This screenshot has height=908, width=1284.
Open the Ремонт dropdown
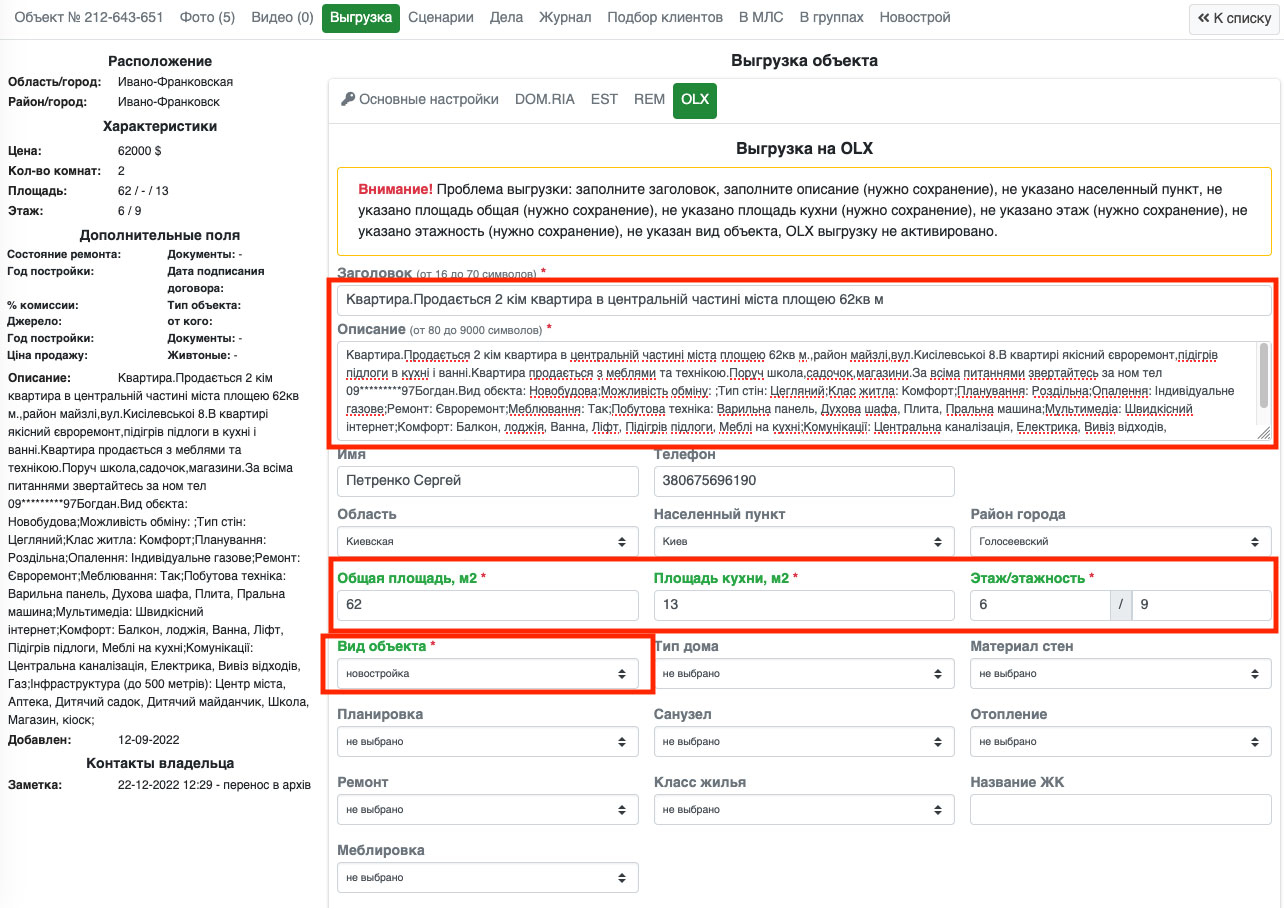coord(488,810)
